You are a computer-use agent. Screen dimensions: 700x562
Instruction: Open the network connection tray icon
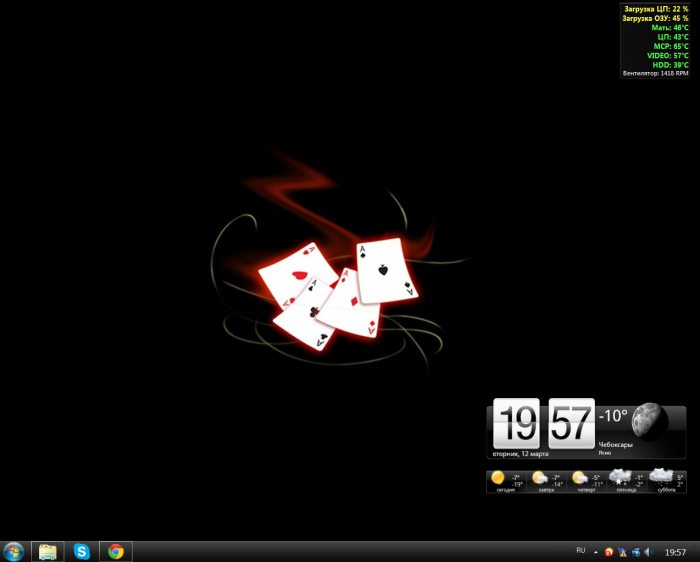[x=636, y=552]
